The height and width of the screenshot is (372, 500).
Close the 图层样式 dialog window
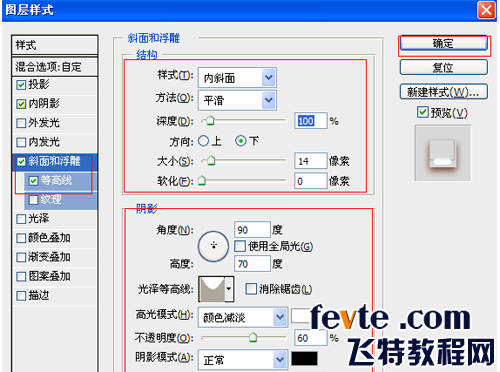(486, 10)
